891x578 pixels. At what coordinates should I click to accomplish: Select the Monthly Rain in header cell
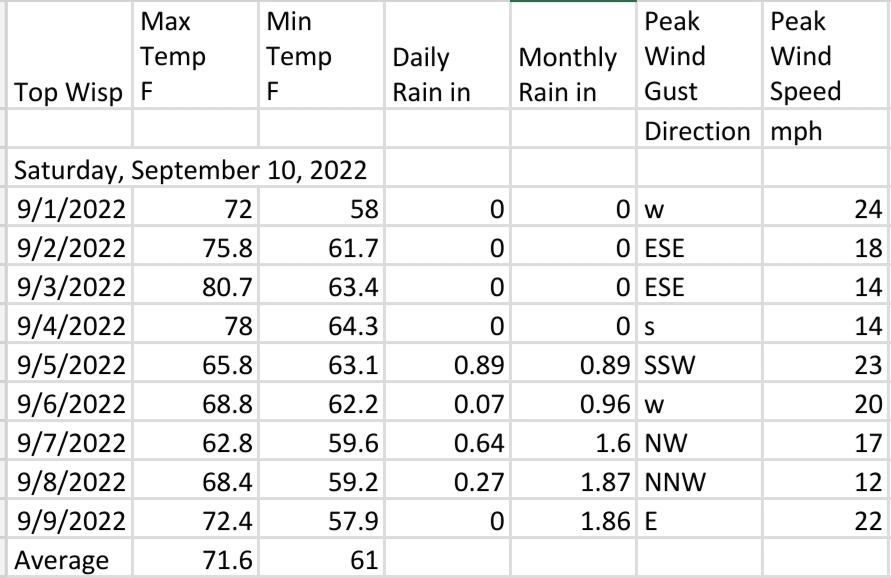(x=574, y=55)
